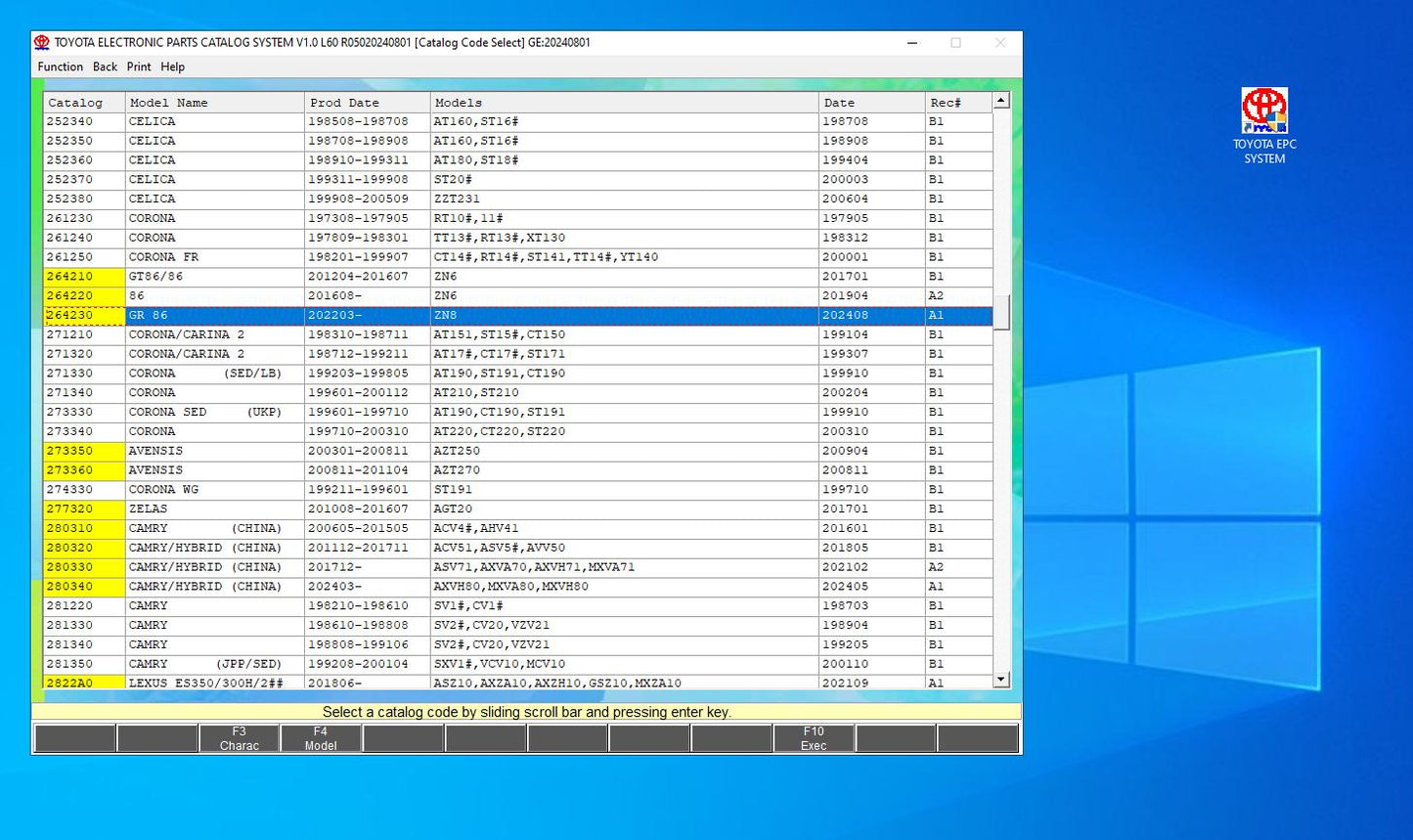This screenshot has height=840, width=1413.
Task: Click the ZN8 models cell
Action: (x=625, y=316)
